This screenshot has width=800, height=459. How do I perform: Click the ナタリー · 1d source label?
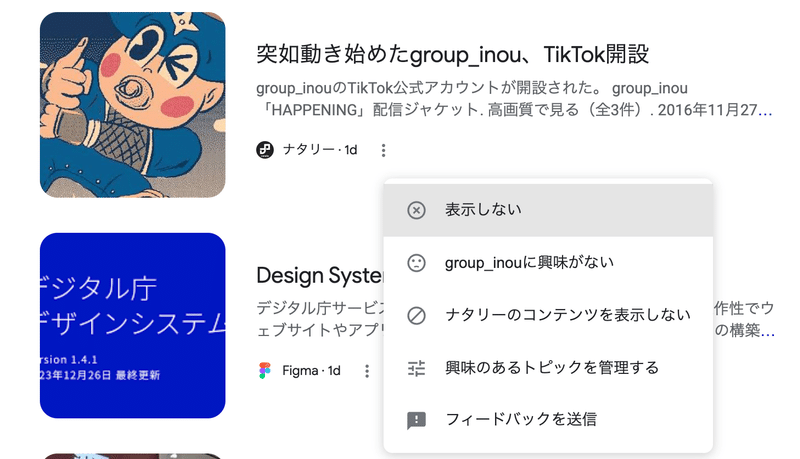click(x=320, y=150)
